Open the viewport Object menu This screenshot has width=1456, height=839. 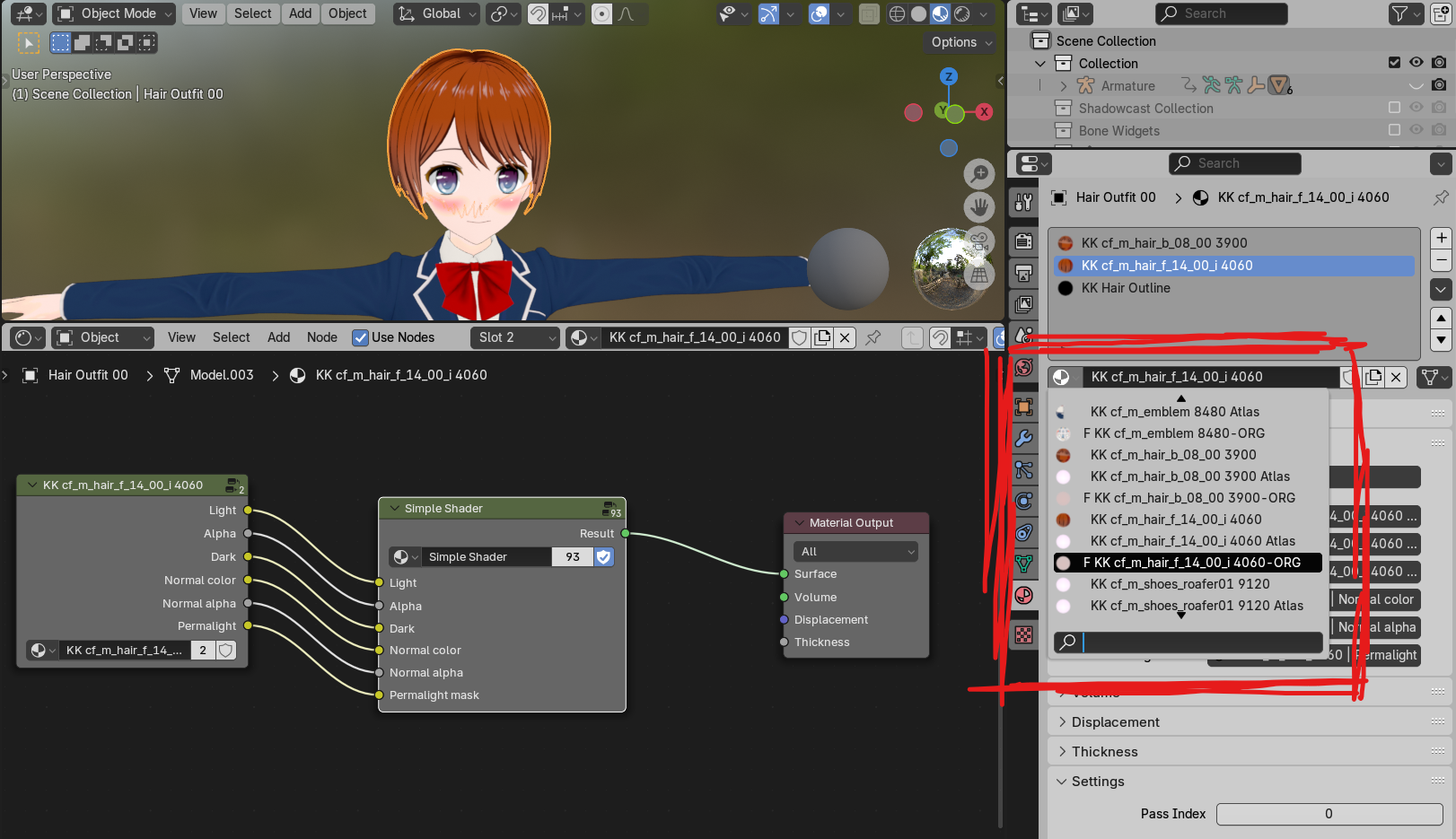click(347, 13)
